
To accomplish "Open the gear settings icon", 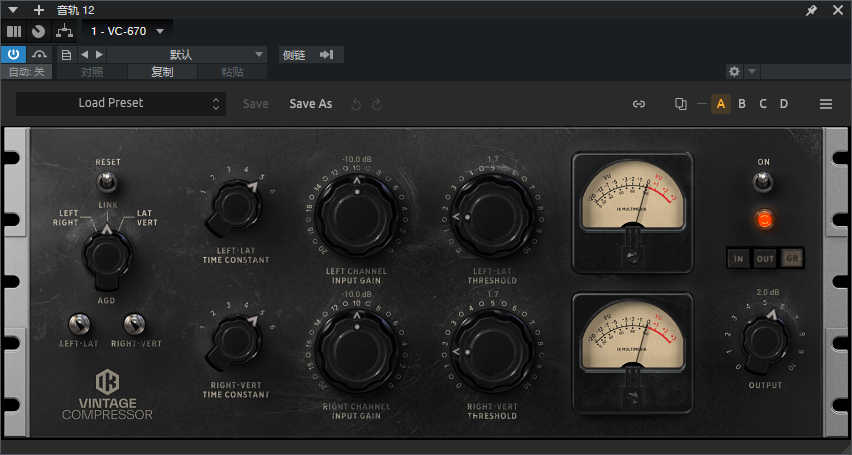I will pyautogui.click(x=734, y=71).
